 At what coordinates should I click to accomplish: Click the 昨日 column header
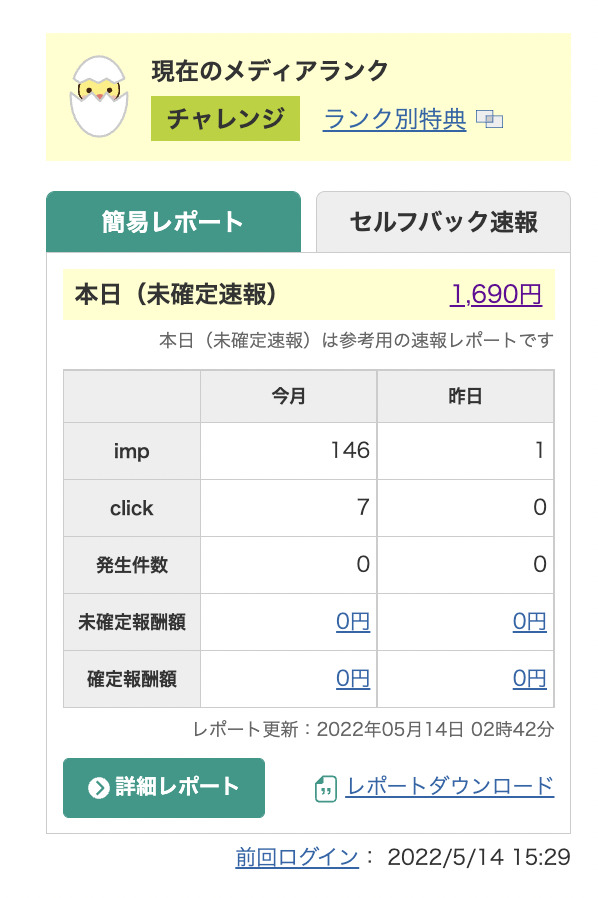pyautogui.click(x=465, y=396)
